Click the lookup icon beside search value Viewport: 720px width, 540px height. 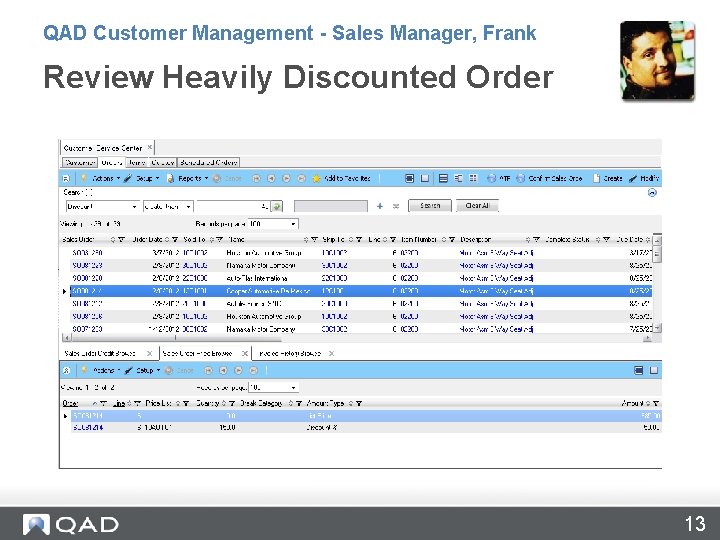pyautogui.click(x=276, y=207)
